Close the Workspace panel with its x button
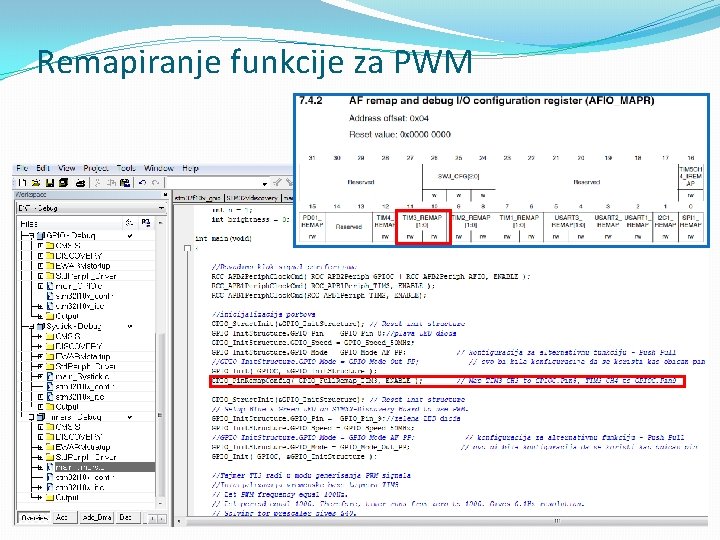 click(165, 195)
